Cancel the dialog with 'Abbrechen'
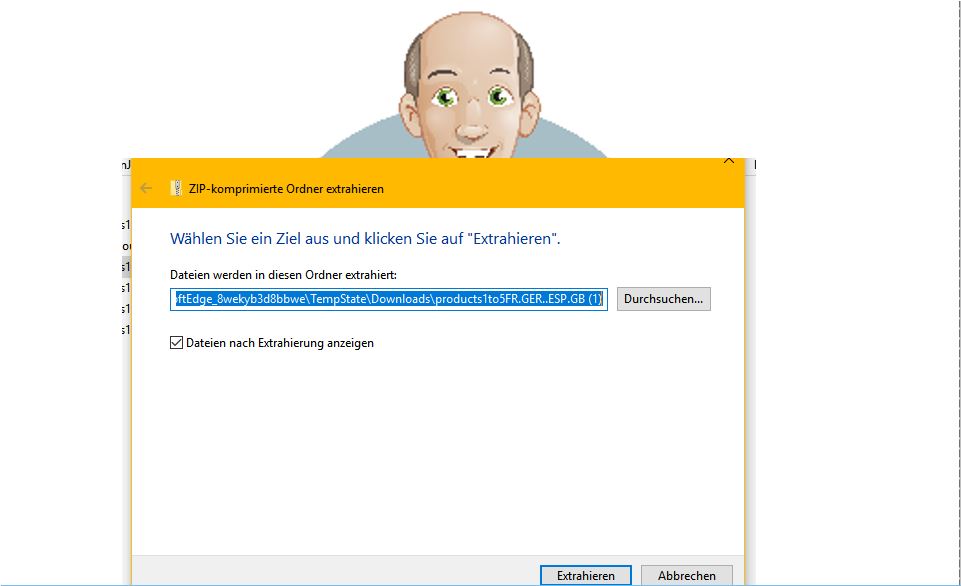 coord(686,575)
